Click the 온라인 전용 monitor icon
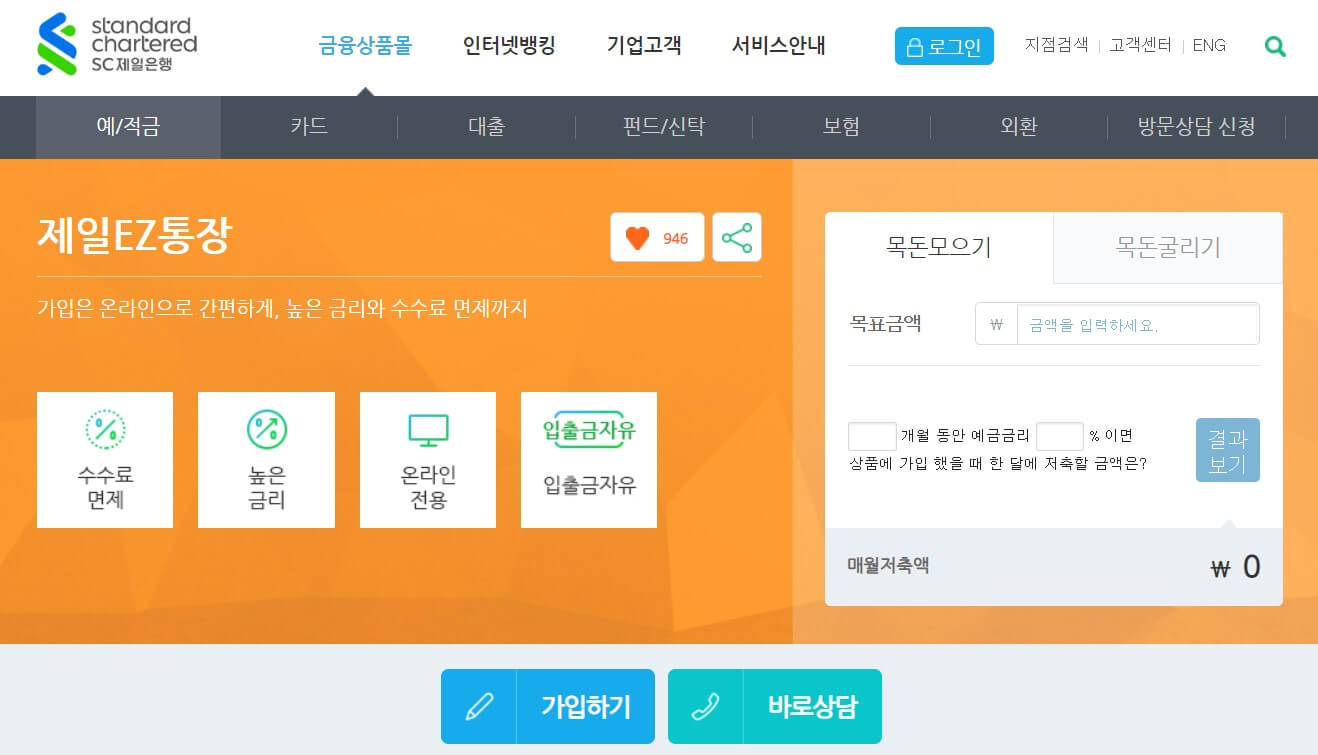1318x755 pixels. (x=428, y=431)
